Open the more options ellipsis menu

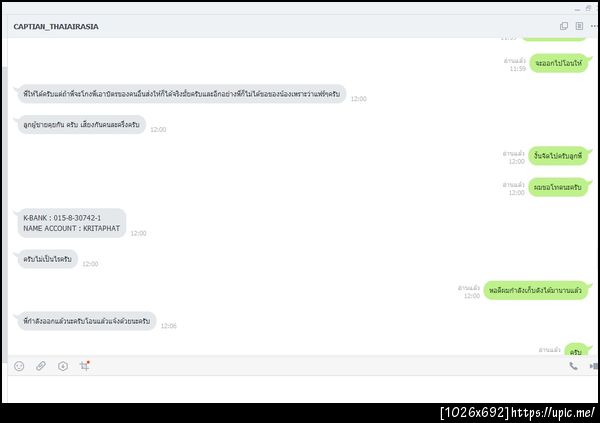click(x=594, y=26)
